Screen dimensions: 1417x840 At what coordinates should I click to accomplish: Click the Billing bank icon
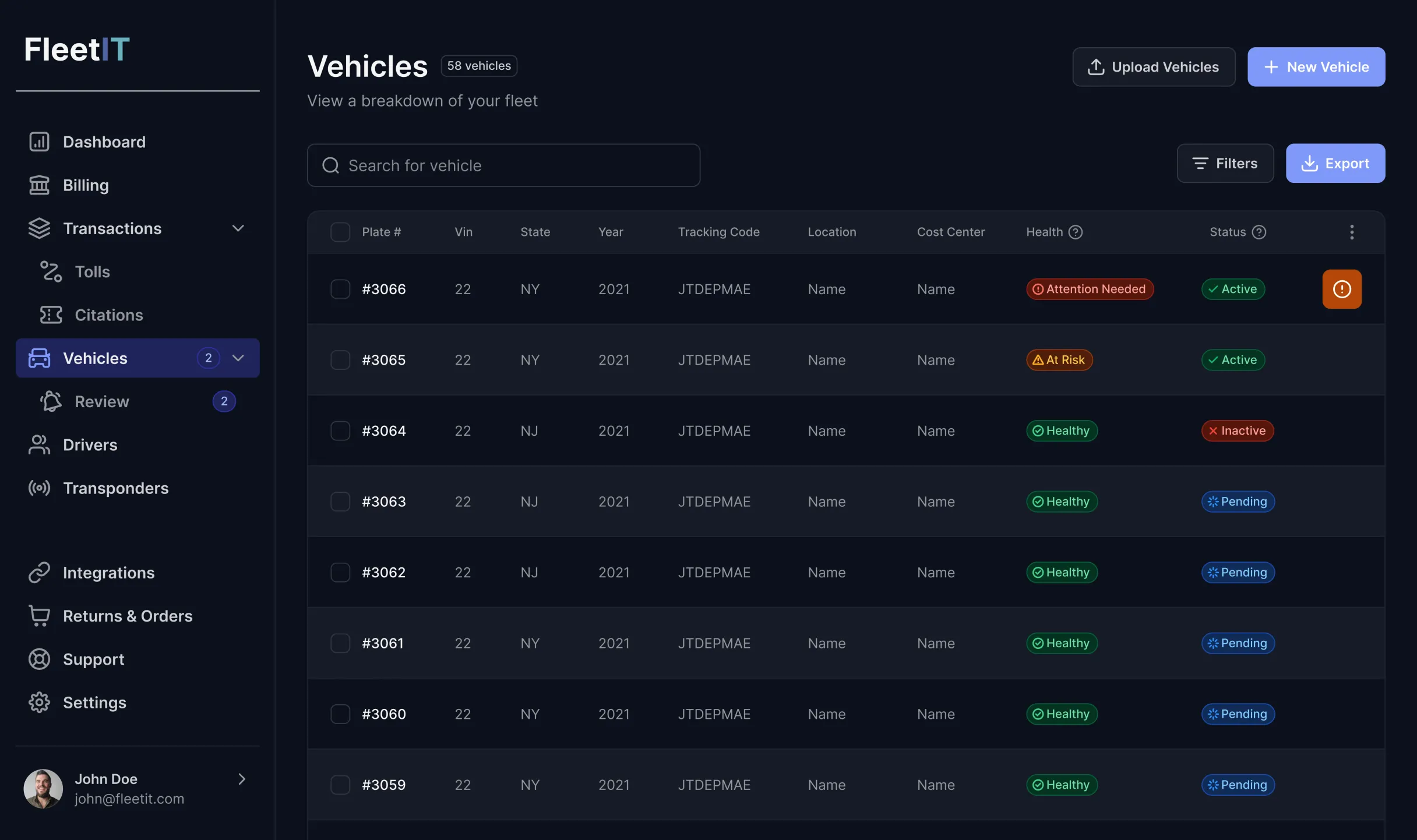pyautogui.click(x=39, y=185)
